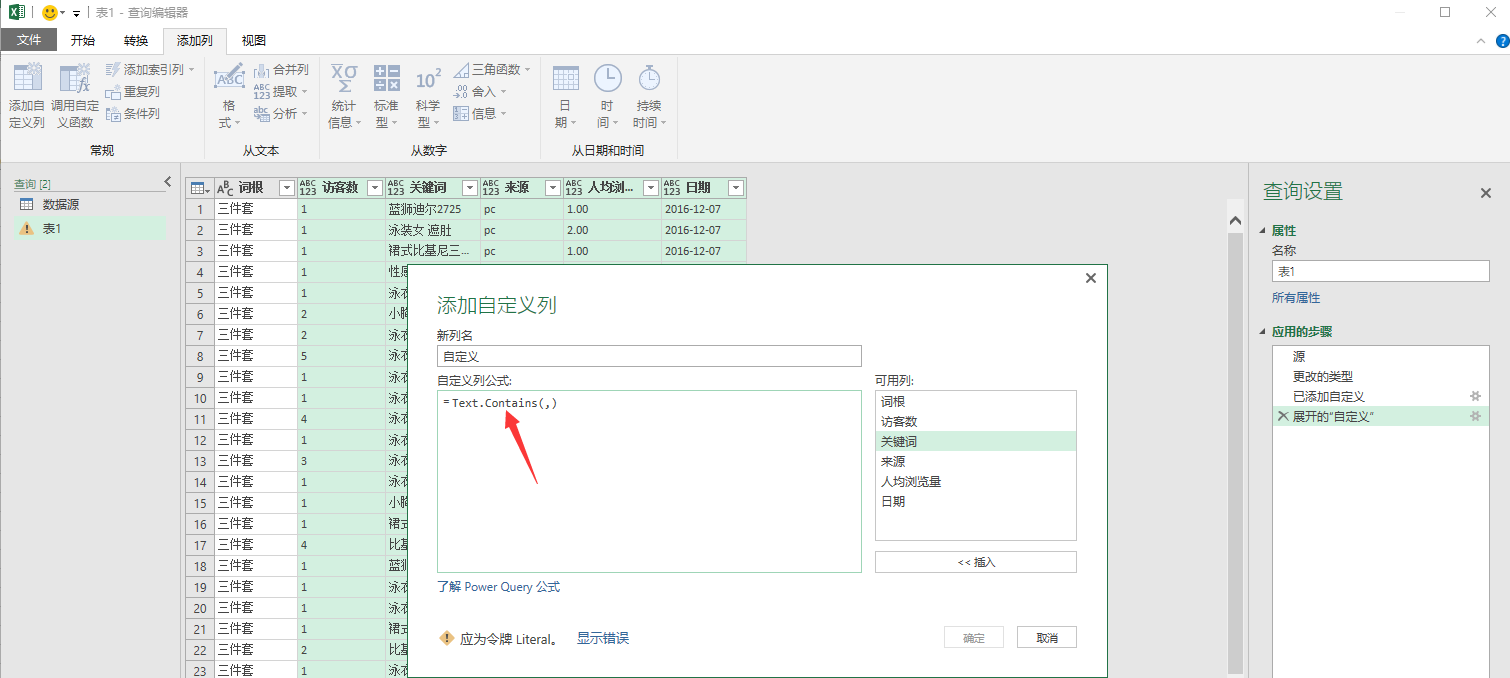Screen dimensions: 1510x678
Task: Click the data type icon of 日期 column
Action: [x=672, y=188]
